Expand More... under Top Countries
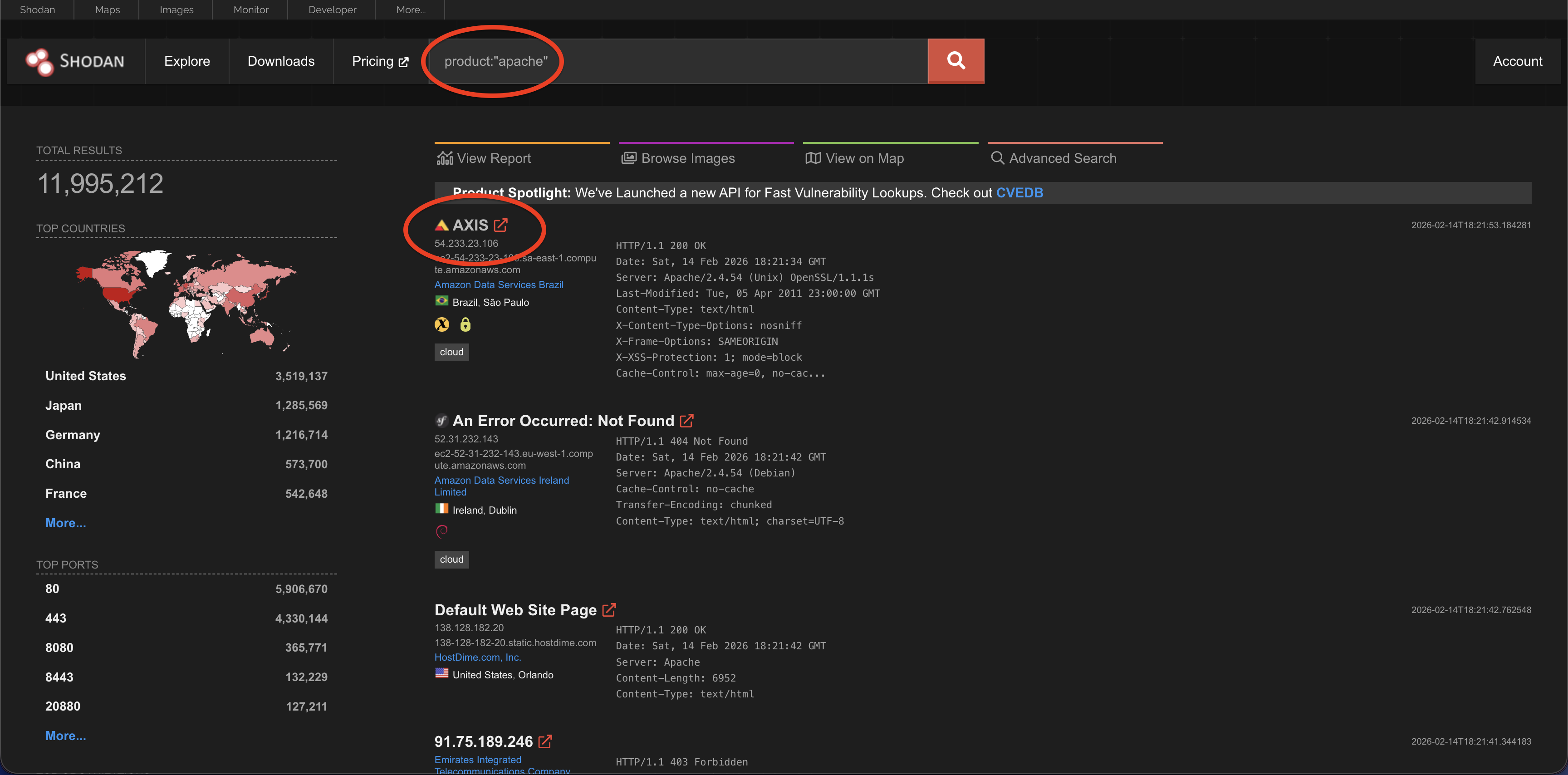 pyautogui.click(x=66, y=523)
